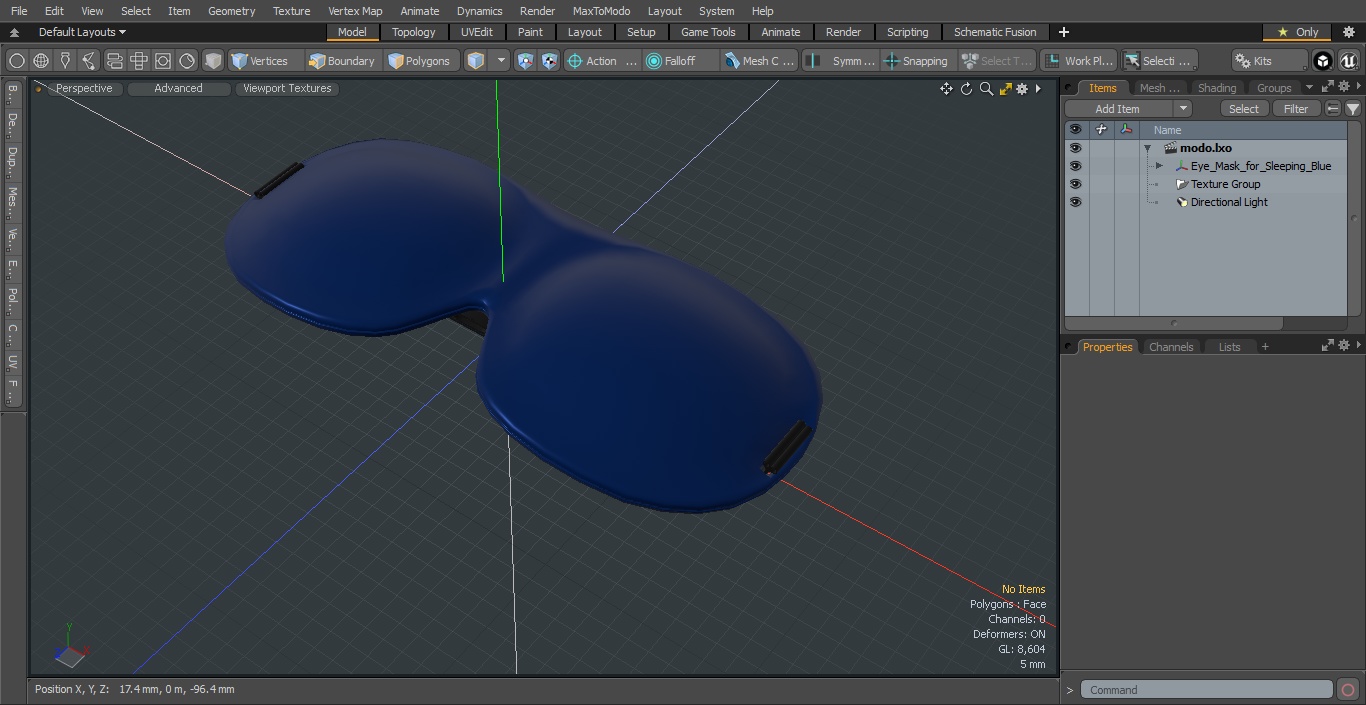The height and width of the screenshot is (705, 1366).
Task: Select the circle selection mode icon
Action: 17,61
